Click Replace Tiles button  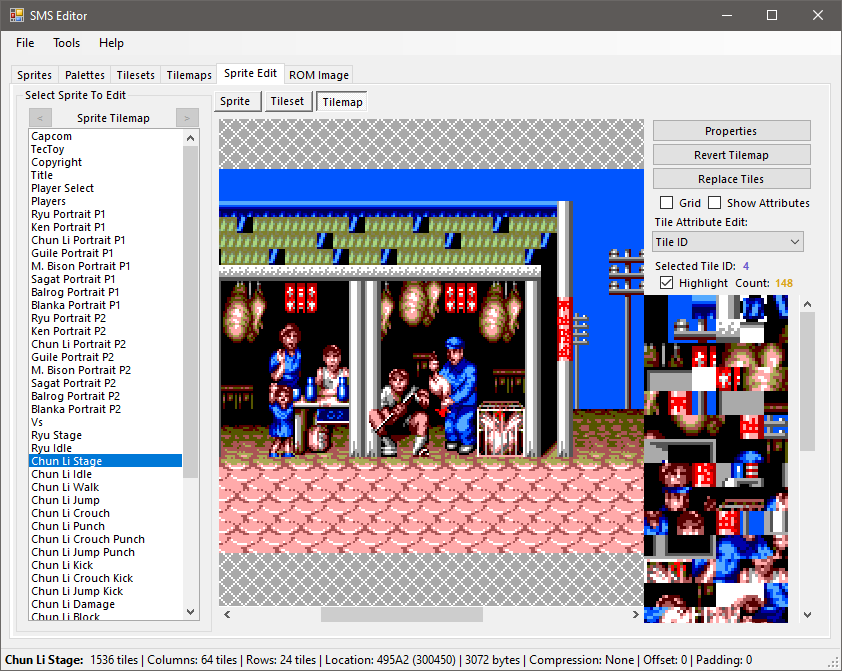coord(731,179)
